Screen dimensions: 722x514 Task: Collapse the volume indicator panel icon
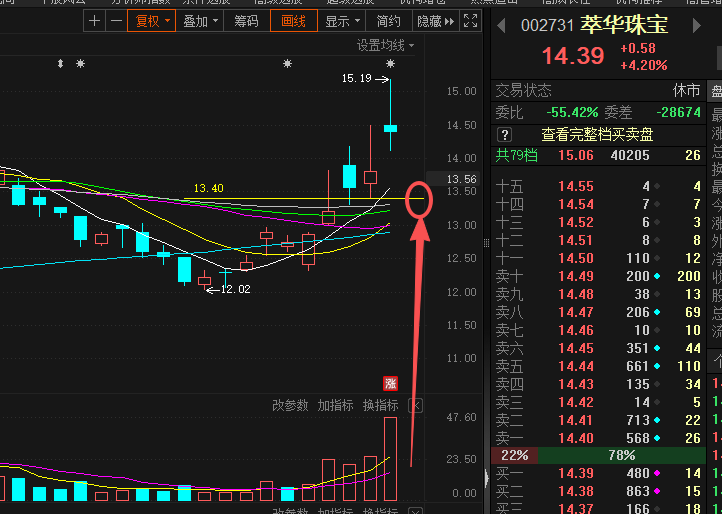coord(416,406)
